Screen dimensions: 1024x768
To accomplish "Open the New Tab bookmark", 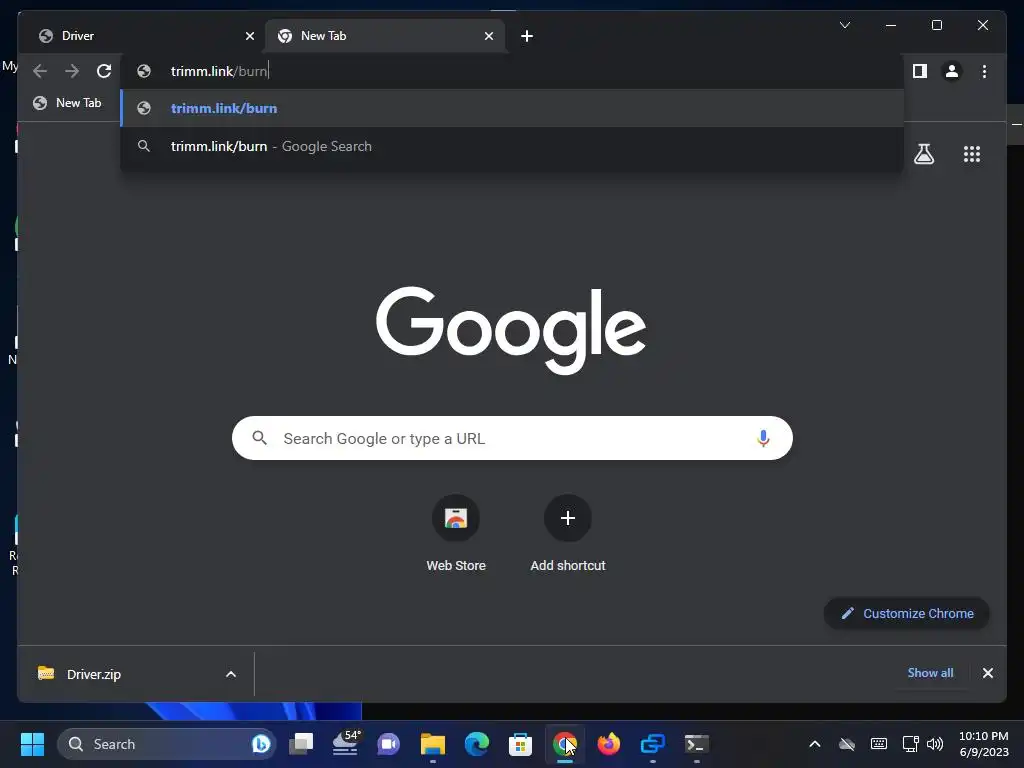I will (68, 103).
